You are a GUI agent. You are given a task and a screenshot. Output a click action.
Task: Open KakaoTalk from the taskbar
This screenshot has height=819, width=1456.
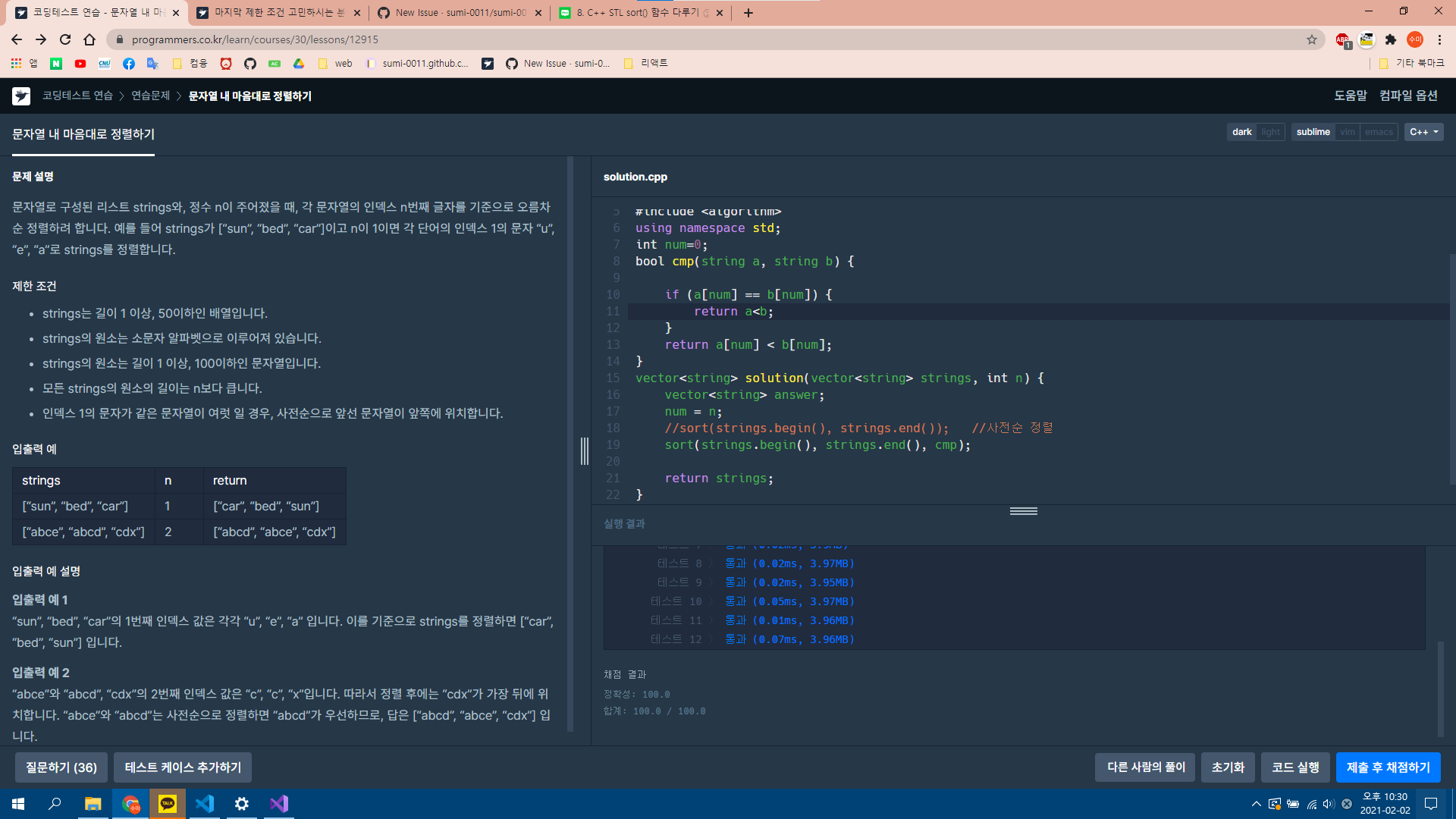pos(168,804)
